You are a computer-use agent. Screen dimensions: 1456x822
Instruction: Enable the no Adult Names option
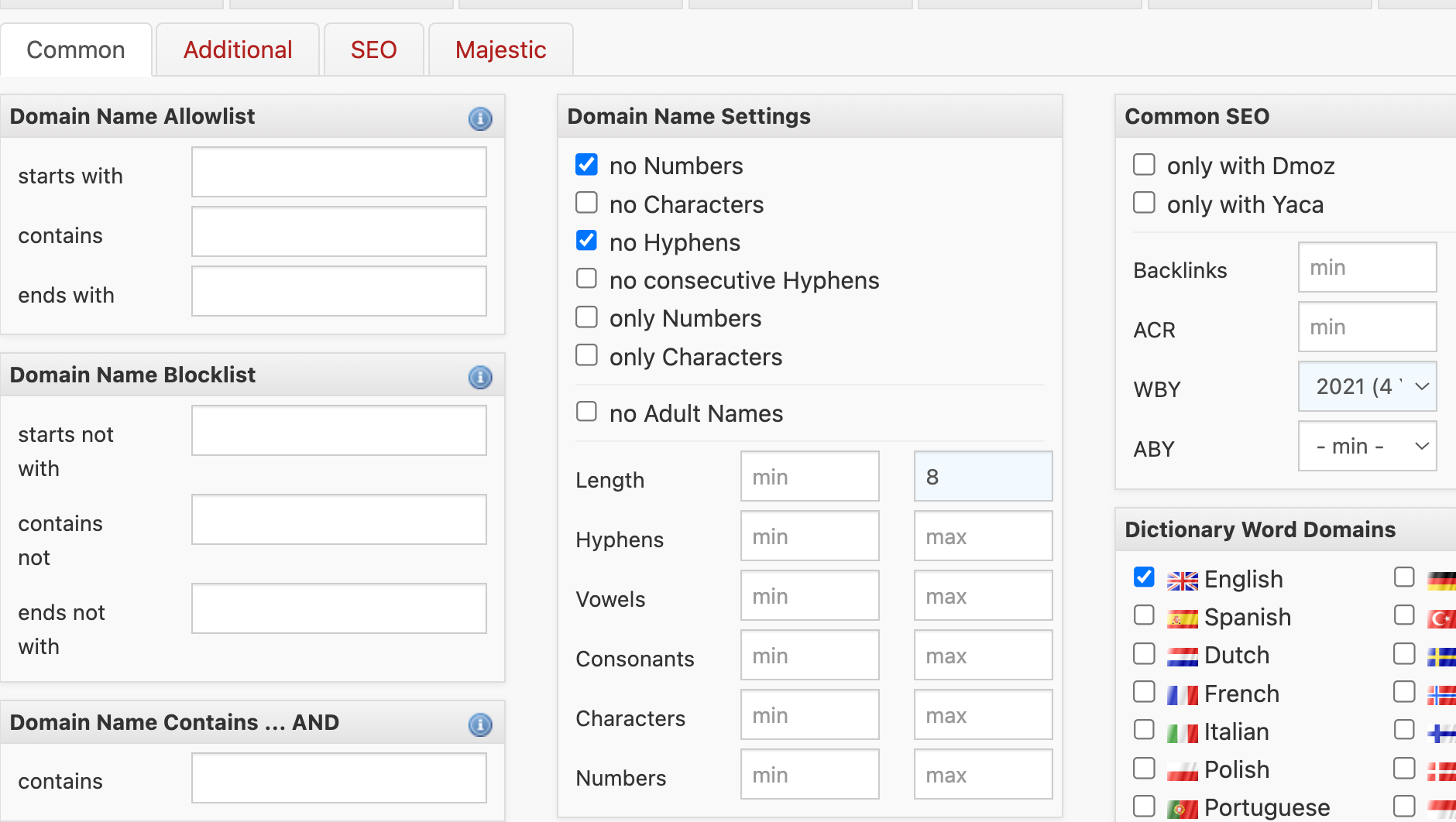[x=586, y=412]
